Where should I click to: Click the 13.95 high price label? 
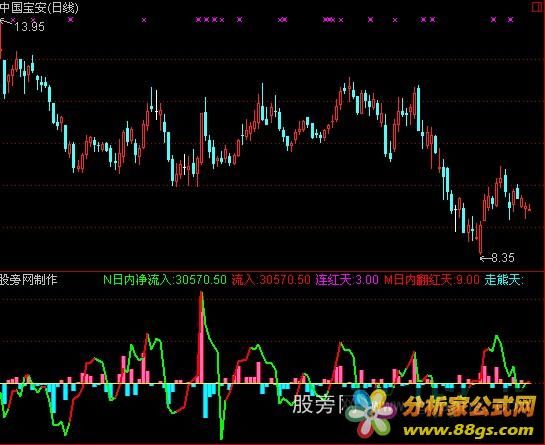pyautogui.click(x=30, y=27)
